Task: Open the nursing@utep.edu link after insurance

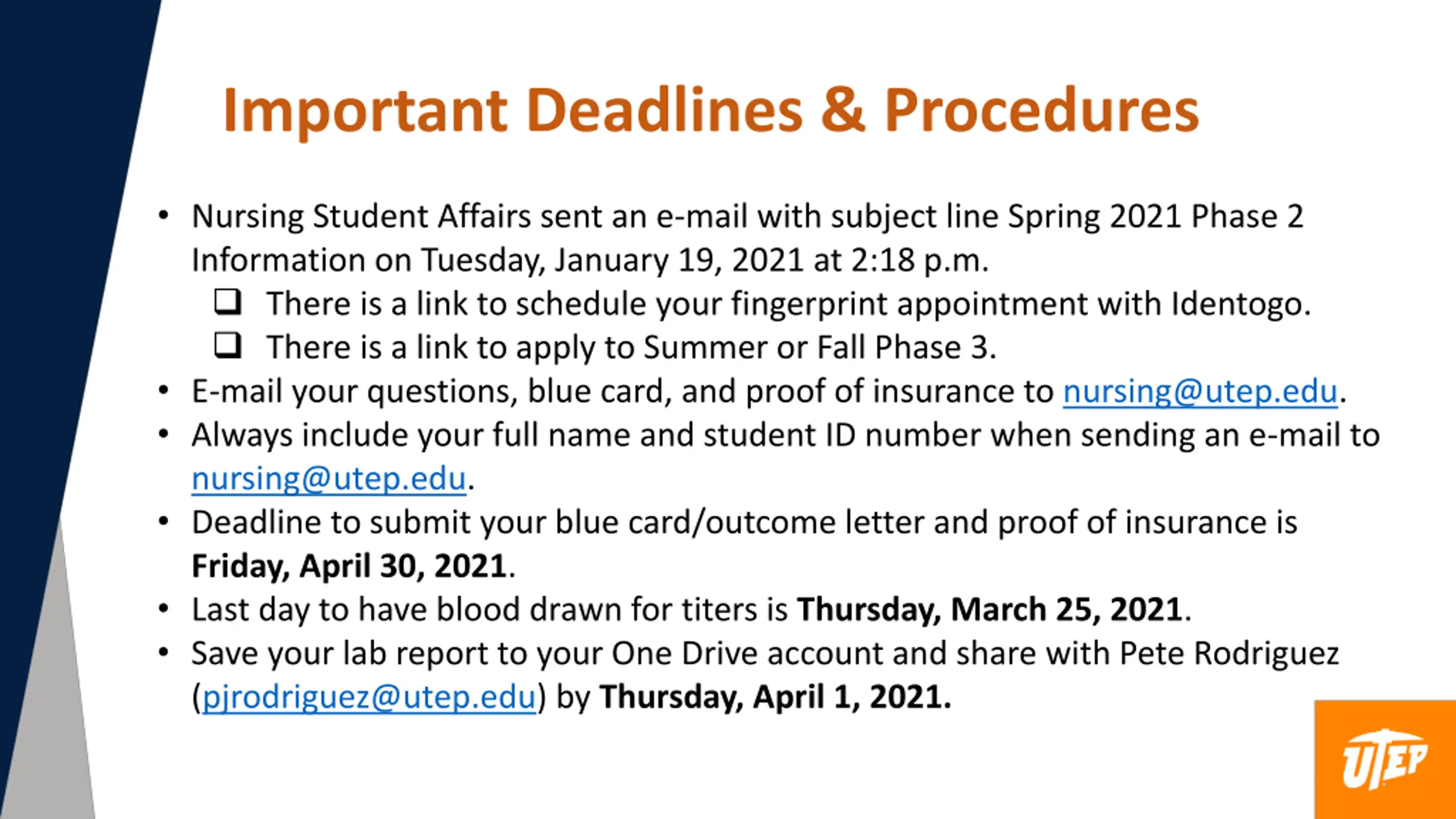Action: tap(1200, 392)
